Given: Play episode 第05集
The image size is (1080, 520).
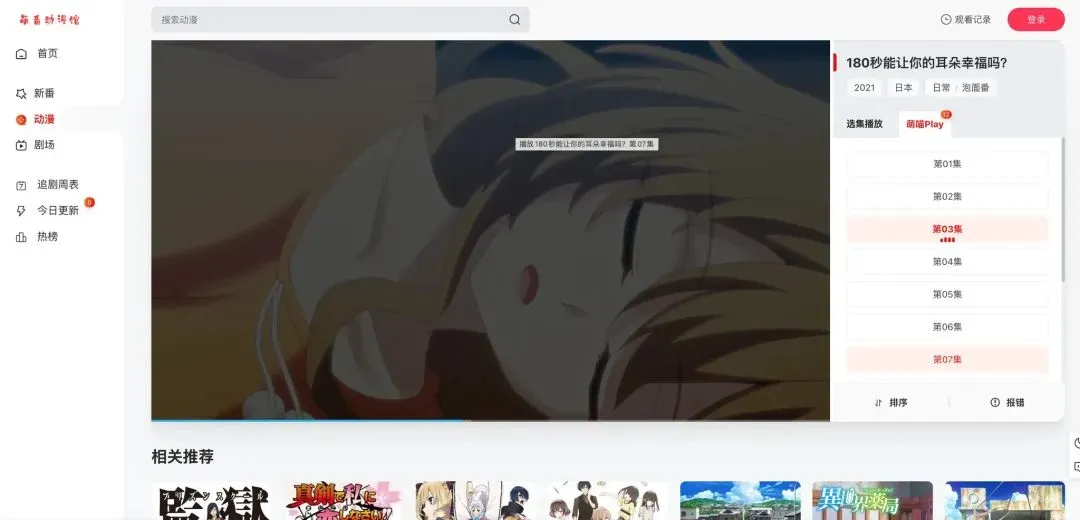Looking at the screenshot, I should click(x=947, y=294).
